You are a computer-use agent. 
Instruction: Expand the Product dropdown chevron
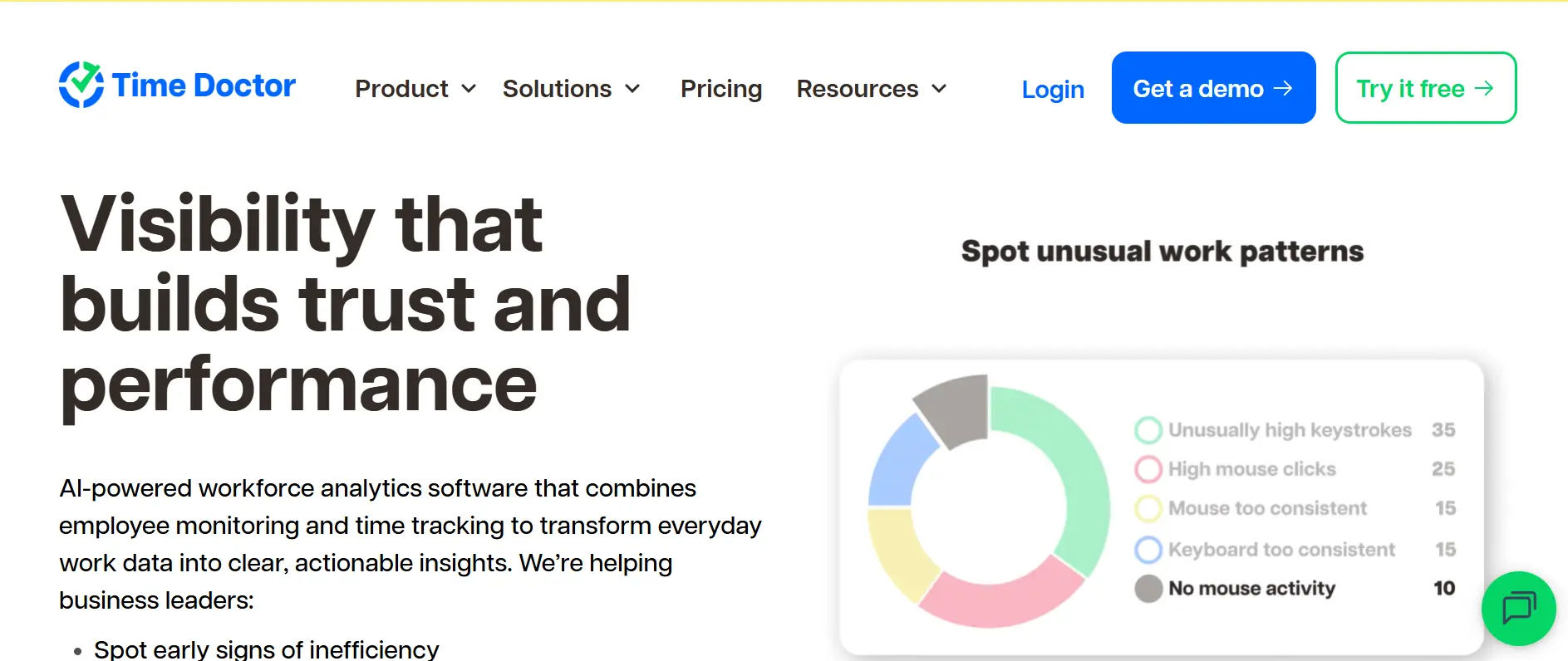pyautogui.click(x=469, y=89)
